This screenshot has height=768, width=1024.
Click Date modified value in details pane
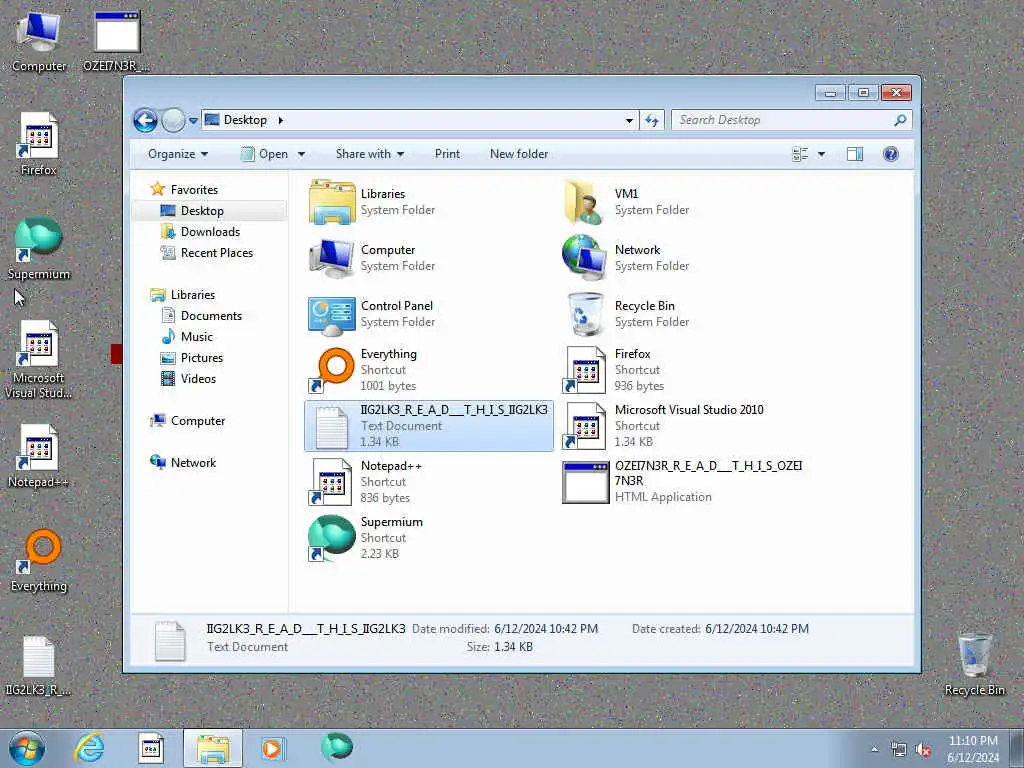coord(546,629)
